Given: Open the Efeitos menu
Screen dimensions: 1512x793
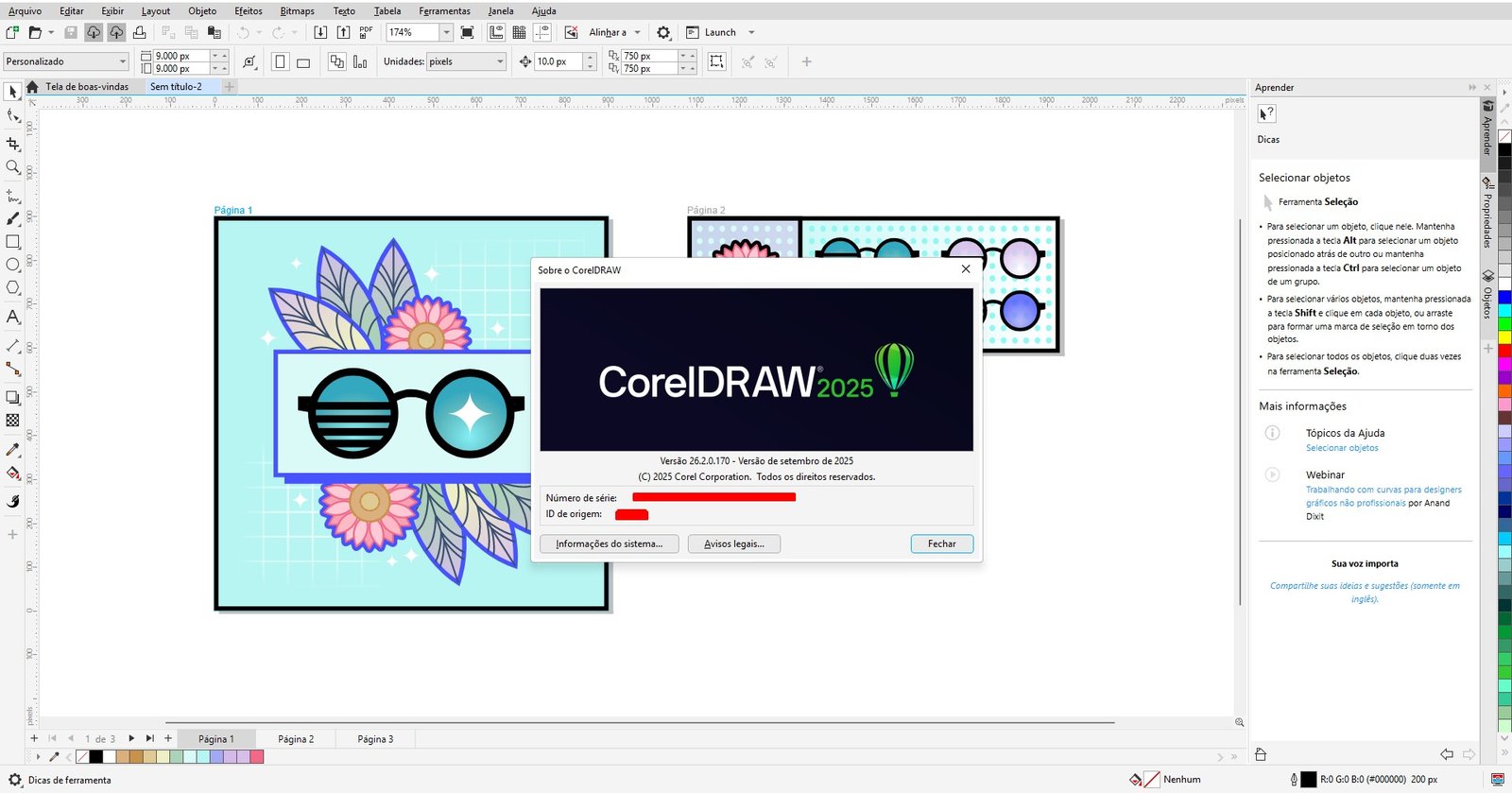Looking at the screenshot, I should coord(249,10).
